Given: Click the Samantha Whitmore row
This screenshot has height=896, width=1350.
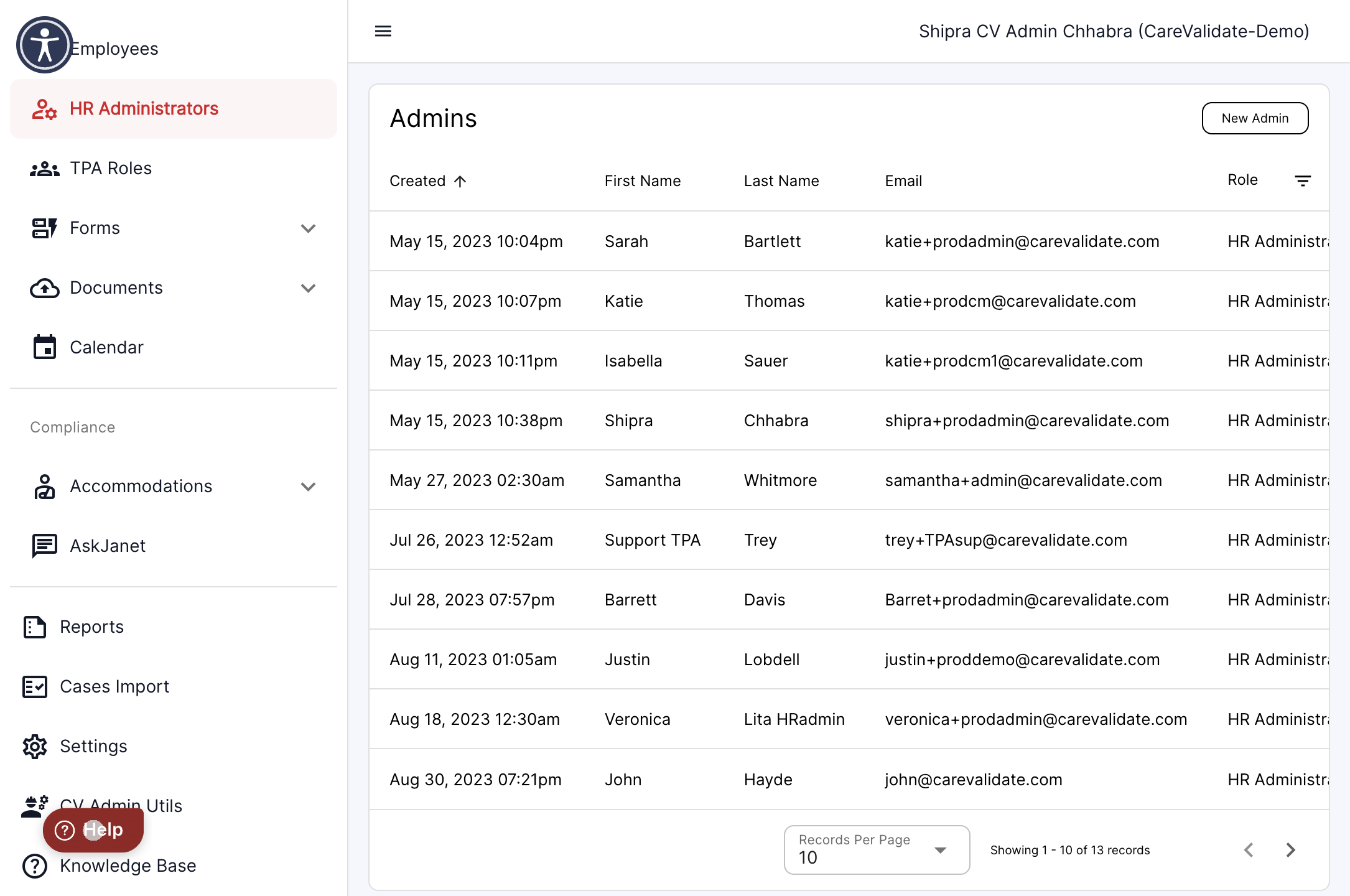Looking at the screenshot, I should [x=849, y=480].
